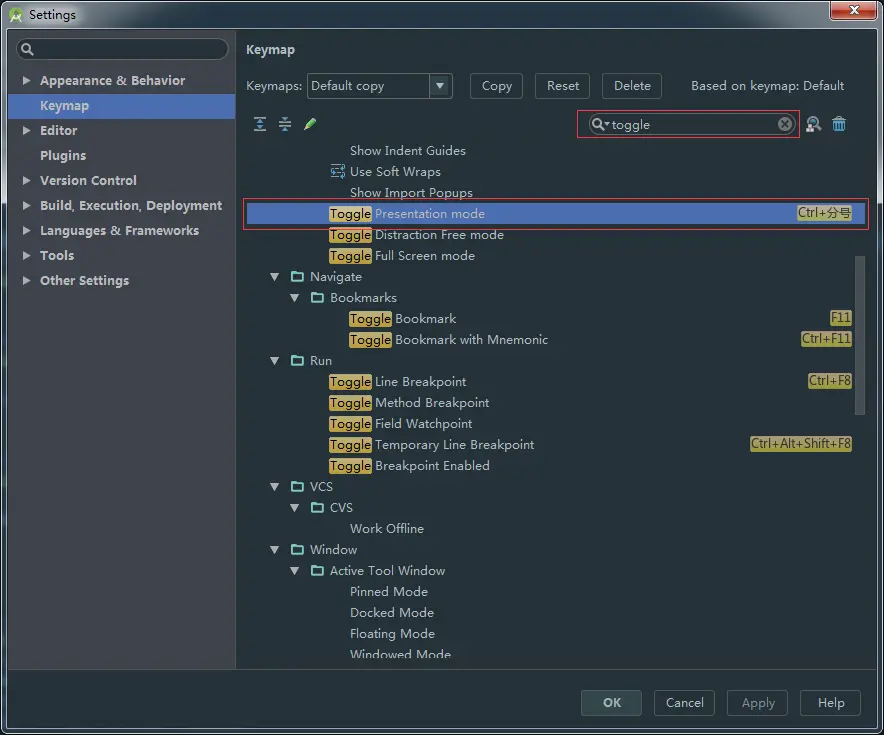
Task: Click the green pencil edit shortcut icon
Action: [310, 124]
